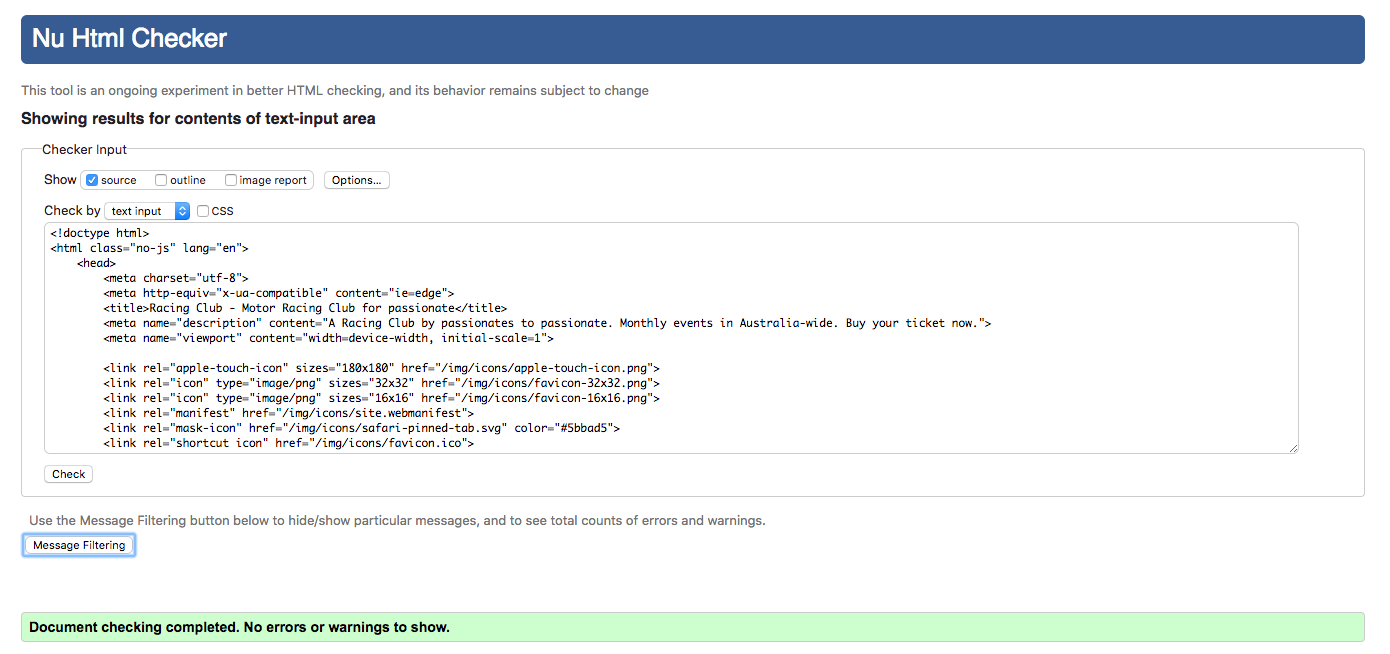Click the mask-icon link line in the textarea
1390x654 pixels.
(361, 428)
